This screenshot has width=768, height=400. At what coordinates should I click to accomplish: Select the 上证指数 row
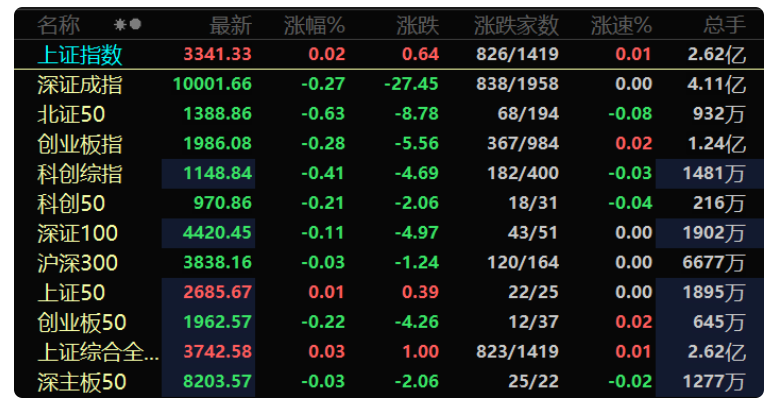tap(389, 54)
